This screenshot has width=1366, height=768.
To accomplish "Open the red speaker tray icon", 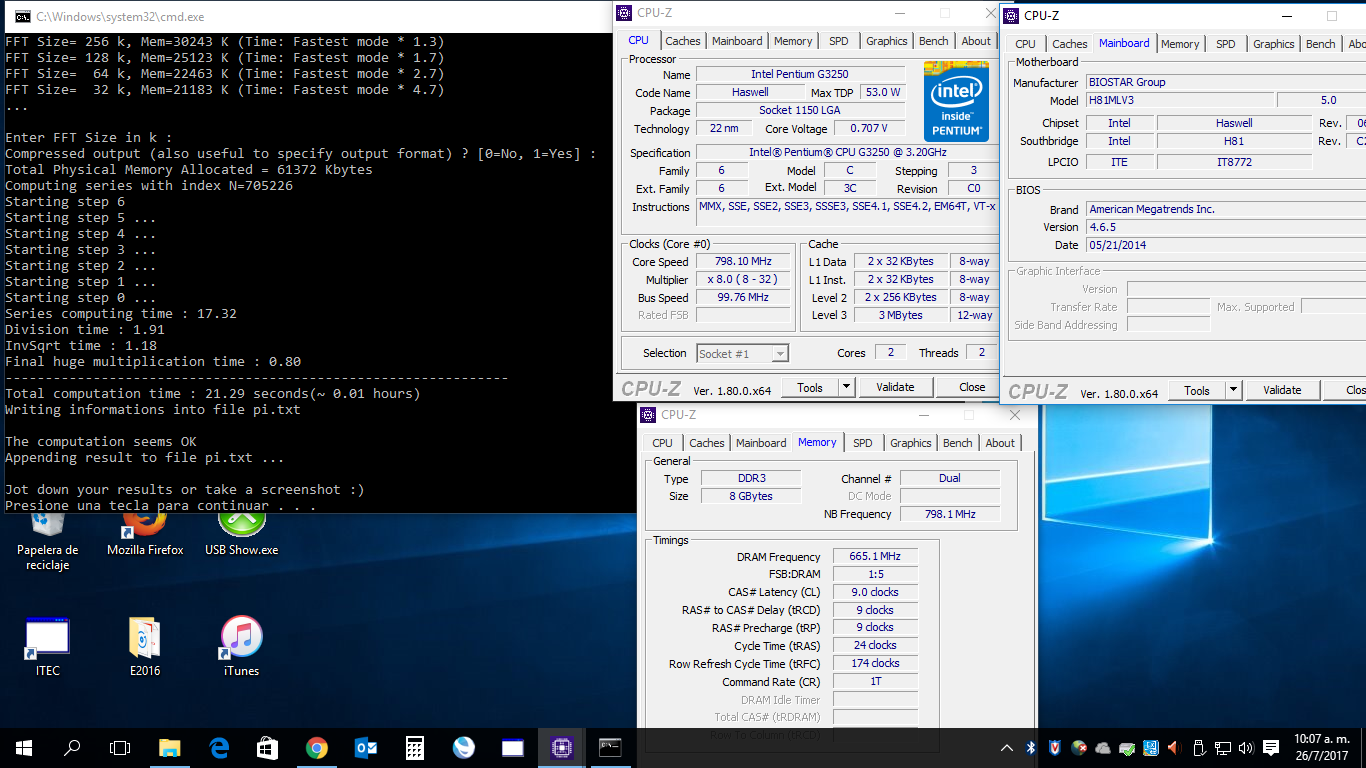I will pos(1174,748).
